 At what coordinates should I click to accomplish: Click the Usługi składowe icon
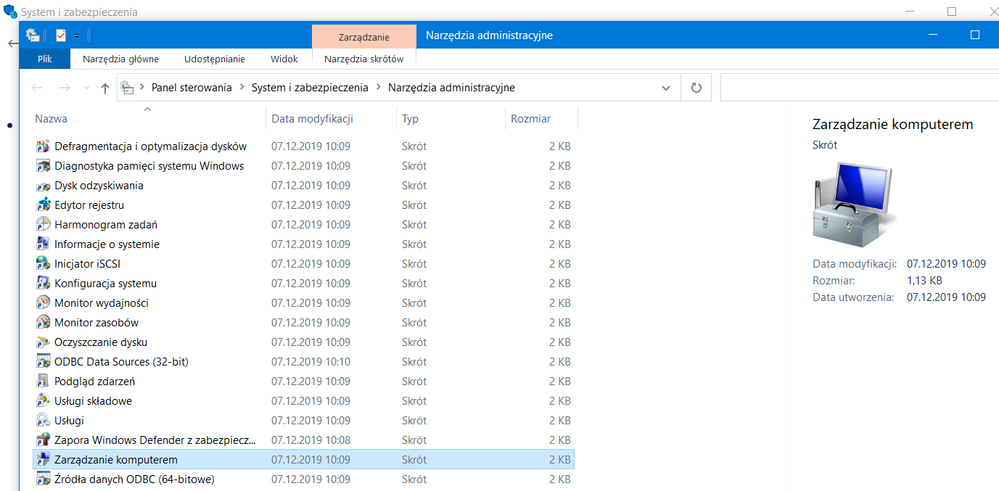(x=43, y=401)
